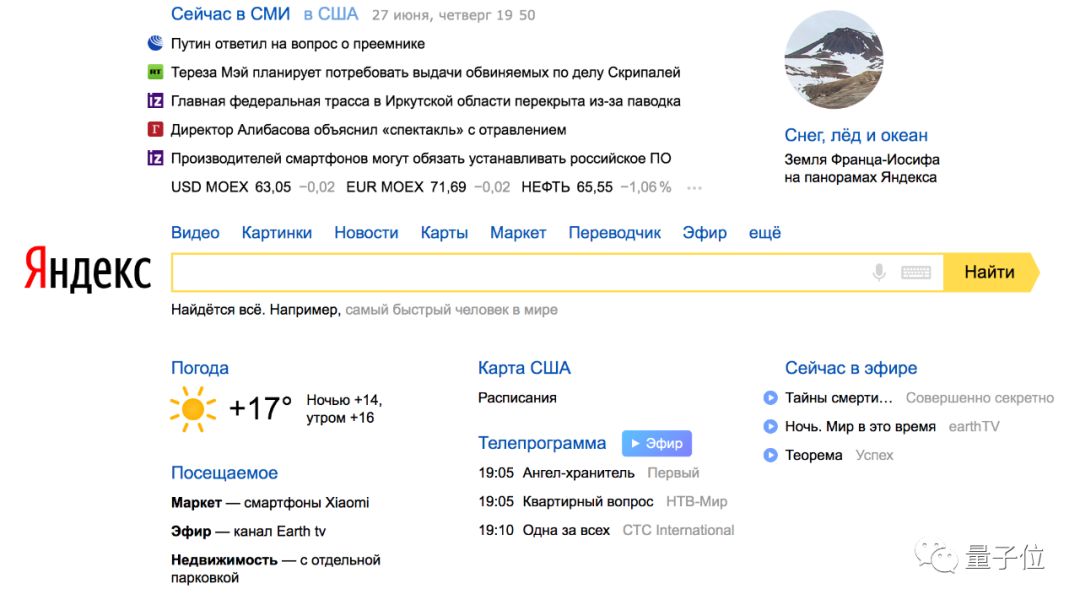The image size is (1080, 605).
Task: Click the microphone voice search icon
Action: 879,272
